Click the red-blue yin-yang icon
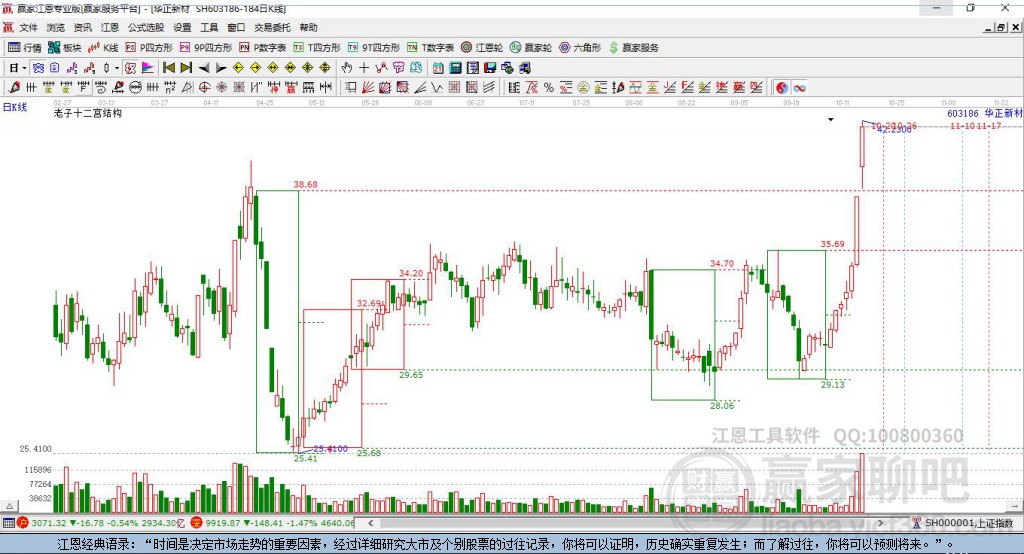Screen dimensions: 1024x554 tap(782, 88)
